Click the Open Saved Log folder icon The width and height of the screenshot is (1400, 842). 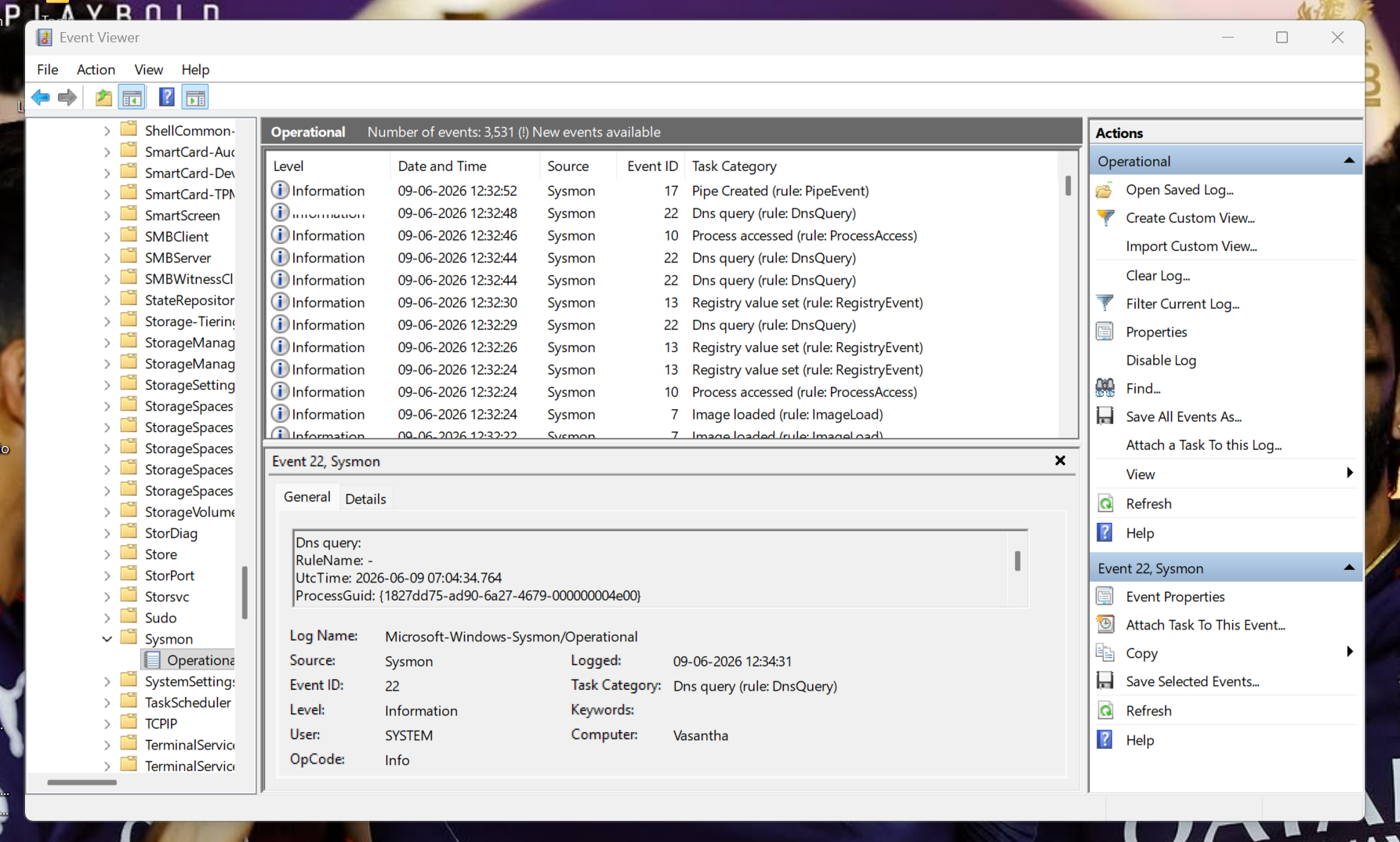(1105, 190)
